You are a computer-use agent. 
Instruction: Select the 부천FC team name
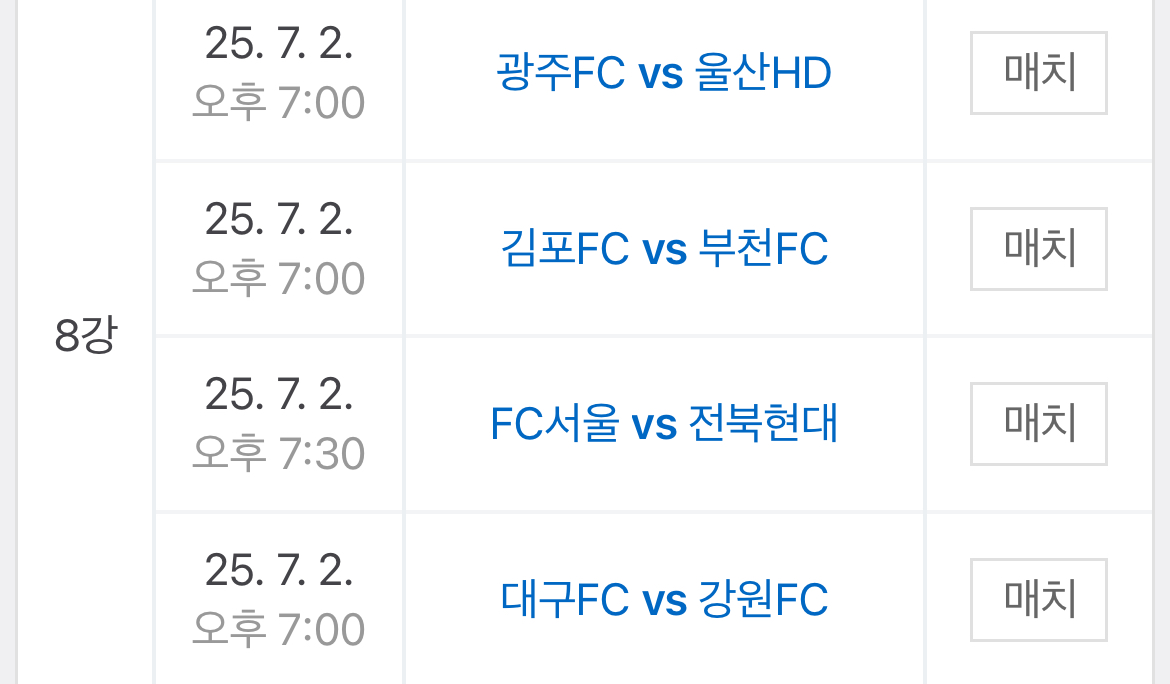pos(765,249)
